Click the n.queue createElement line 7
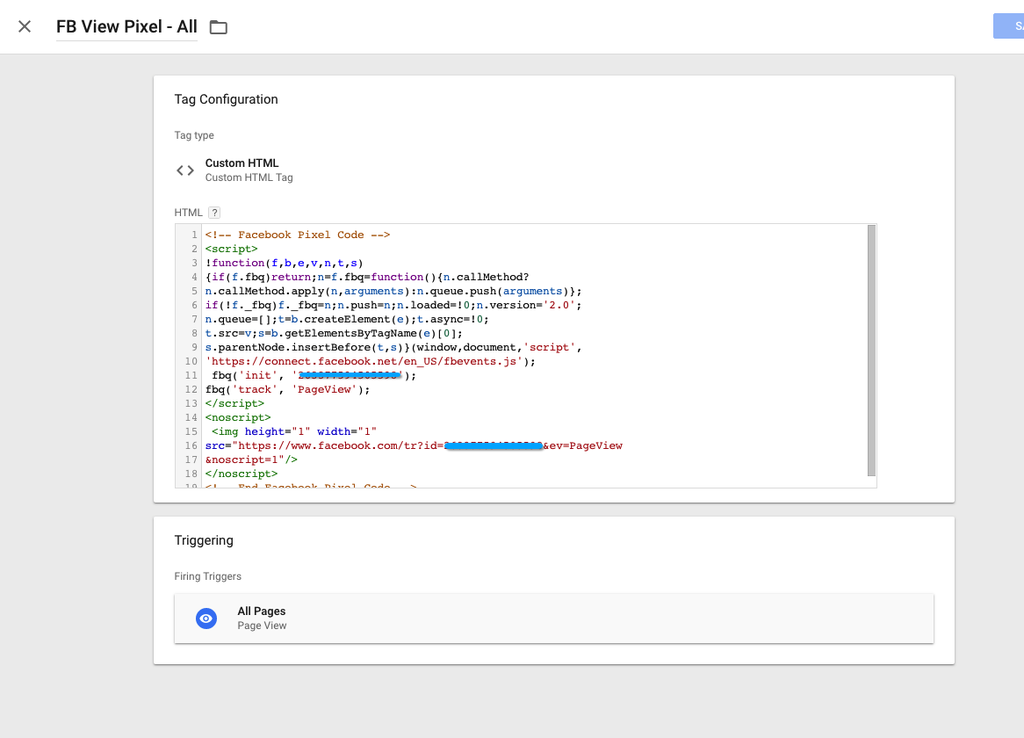1024x738 pixels. pyautogui.click(x=347, y=319)
